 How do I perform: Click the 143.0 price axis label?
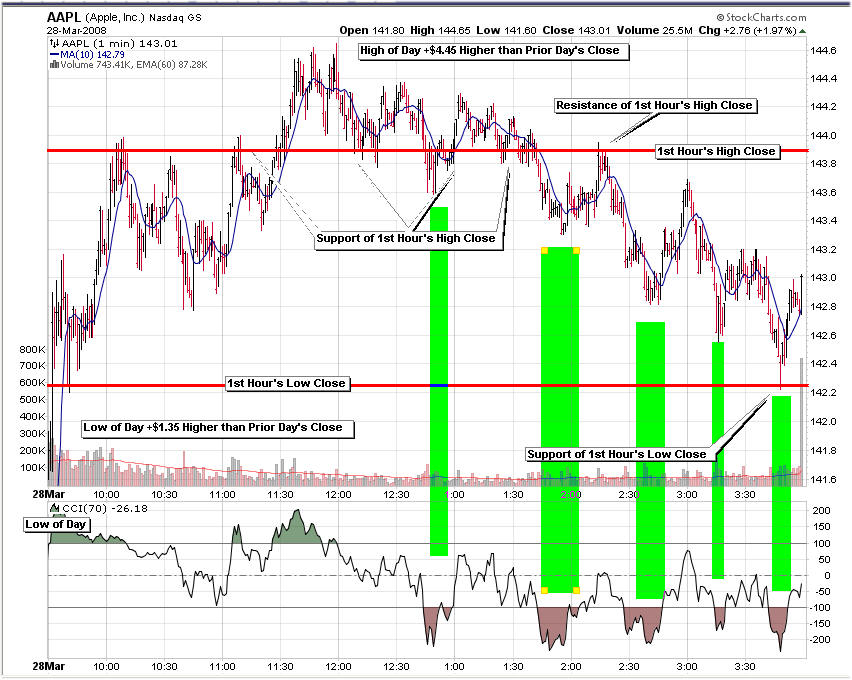(x=824, y=278)
